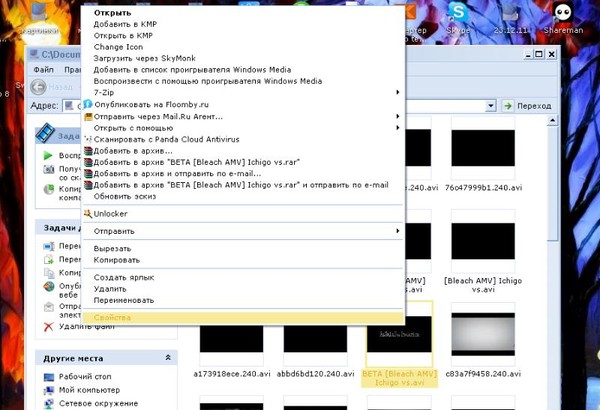
Task: Open Картинки desktop folder icon
Action: pyautogui.click(x=40, y=17)
